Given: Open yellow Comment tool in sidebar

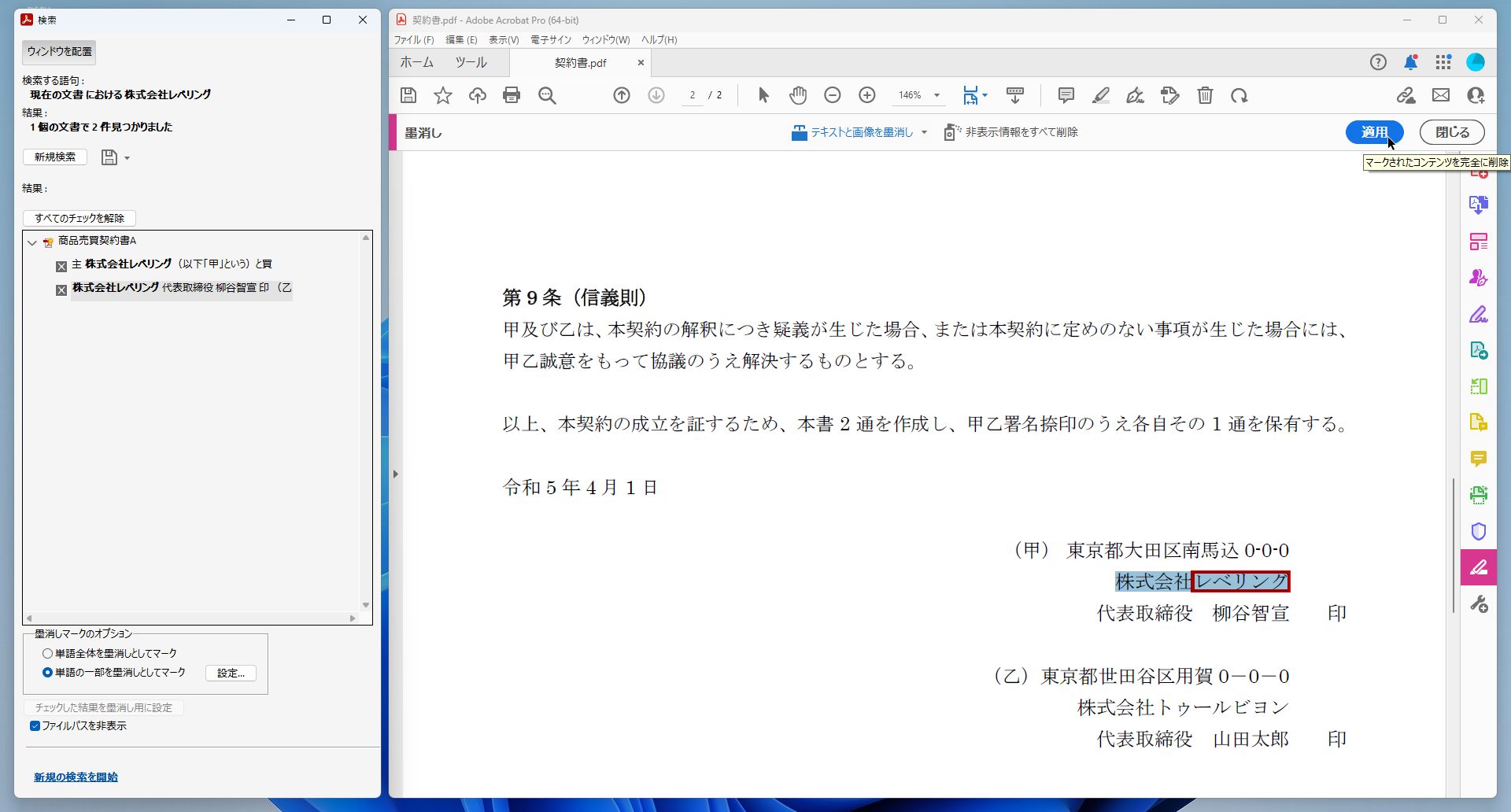Looking at the screenshot, I should click(x=1479, y=459).
